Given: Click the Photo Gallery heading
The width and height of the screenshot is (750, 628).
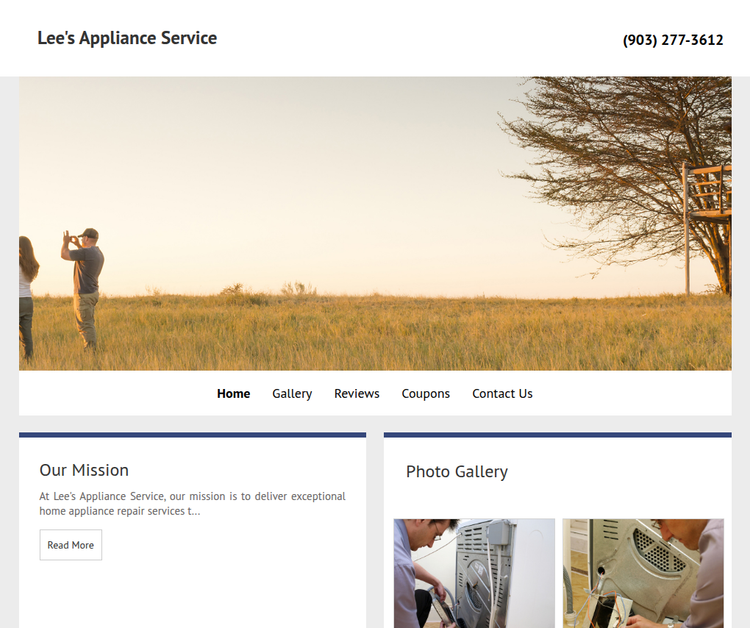Looking at the screenshot, I should tap(456, 472).
